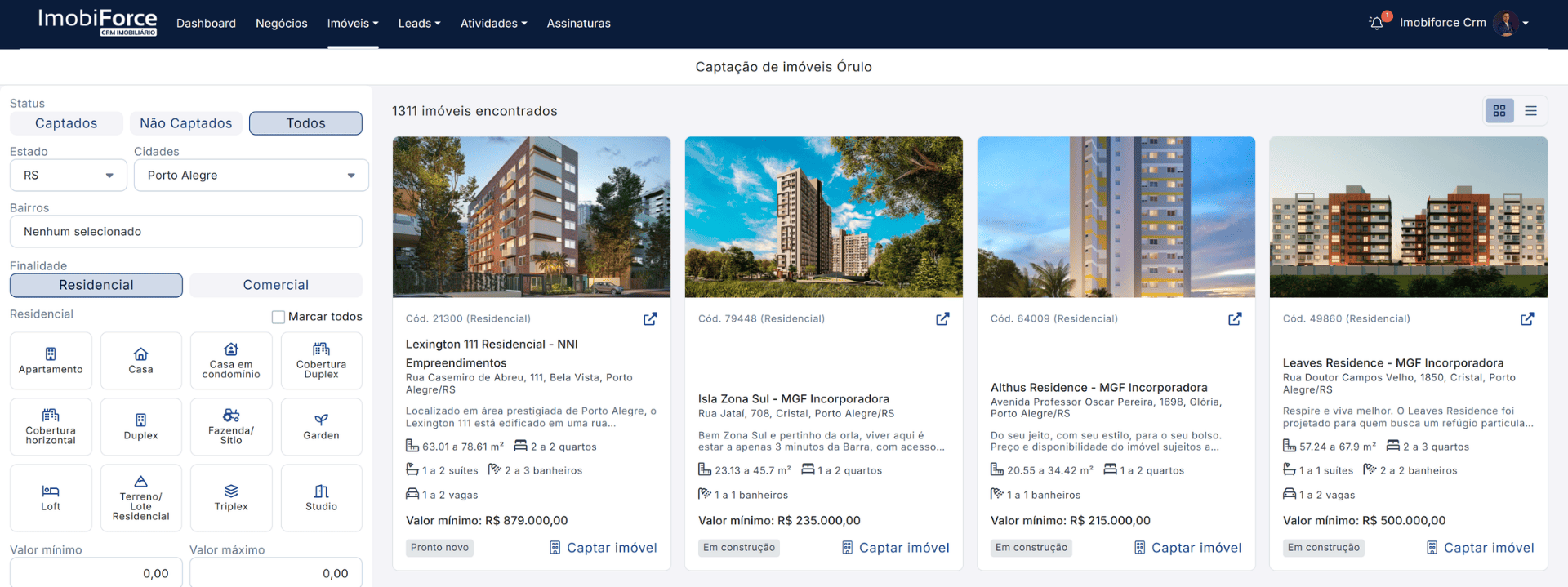Click the Valor máximo input field
This screenshot has width=1568, height=587.
point(276,573)
